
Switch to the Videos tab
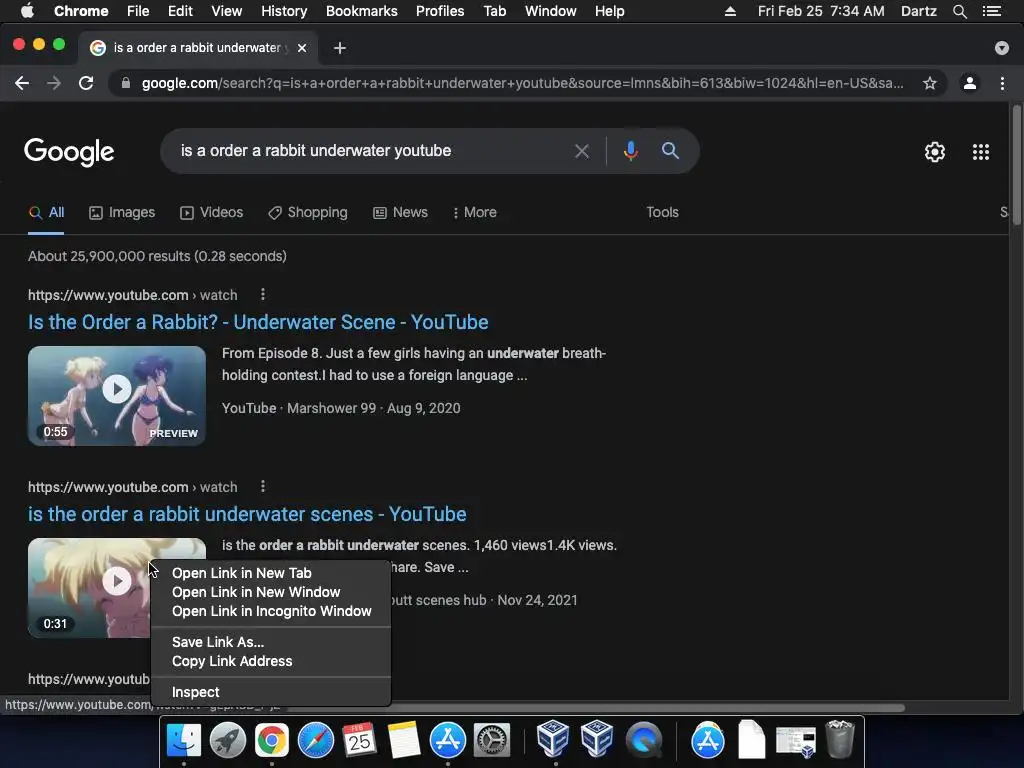tap(212, 212)
